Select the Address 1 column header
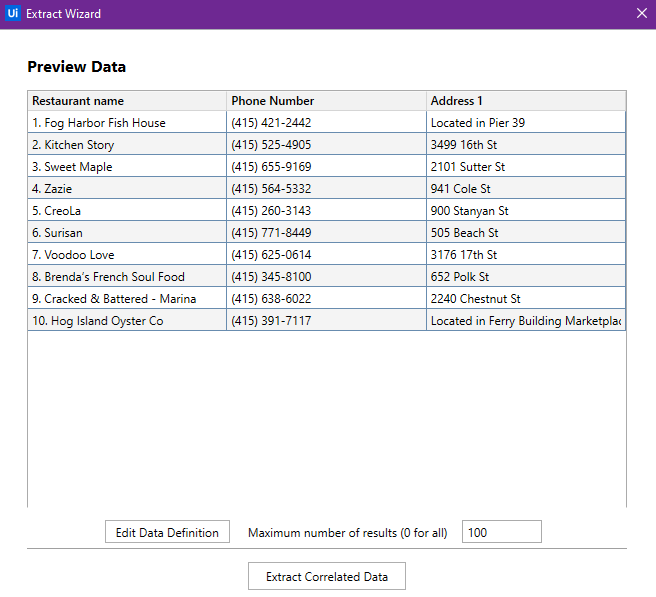 (x=526, y=101)
